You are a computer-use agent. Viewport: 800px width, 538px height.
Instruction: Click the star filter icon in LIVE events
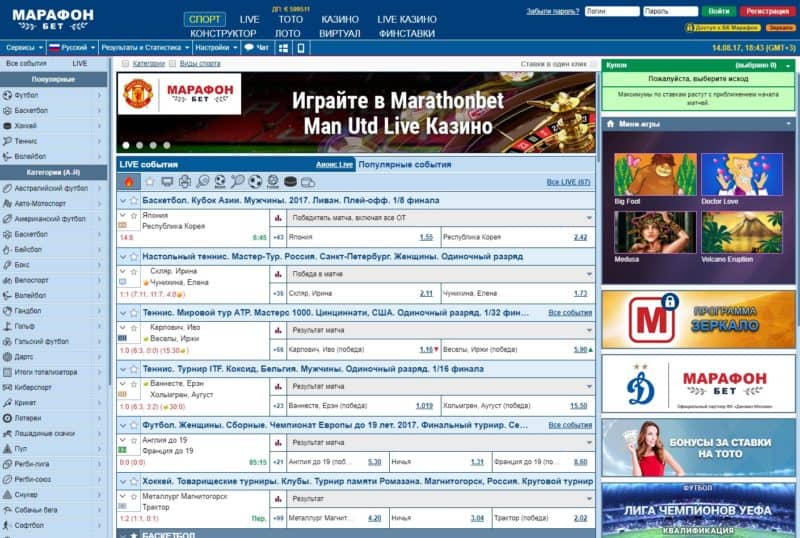pos(149,182)
